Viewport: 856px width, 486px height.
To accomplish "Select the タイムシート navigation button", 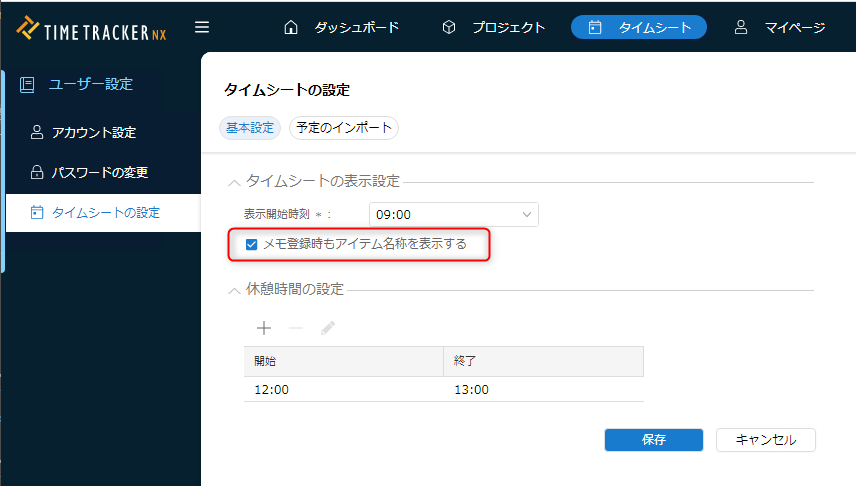I will (638, 27).
